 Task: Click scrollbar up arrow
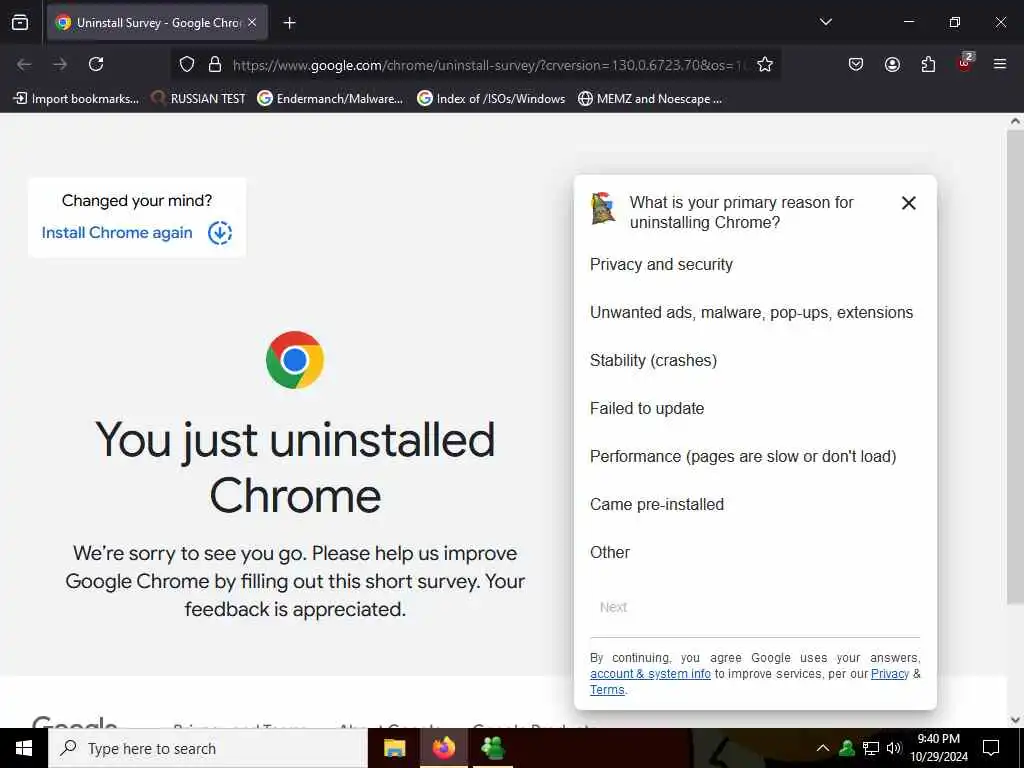pyautogui.click(x=1015, y=121)
